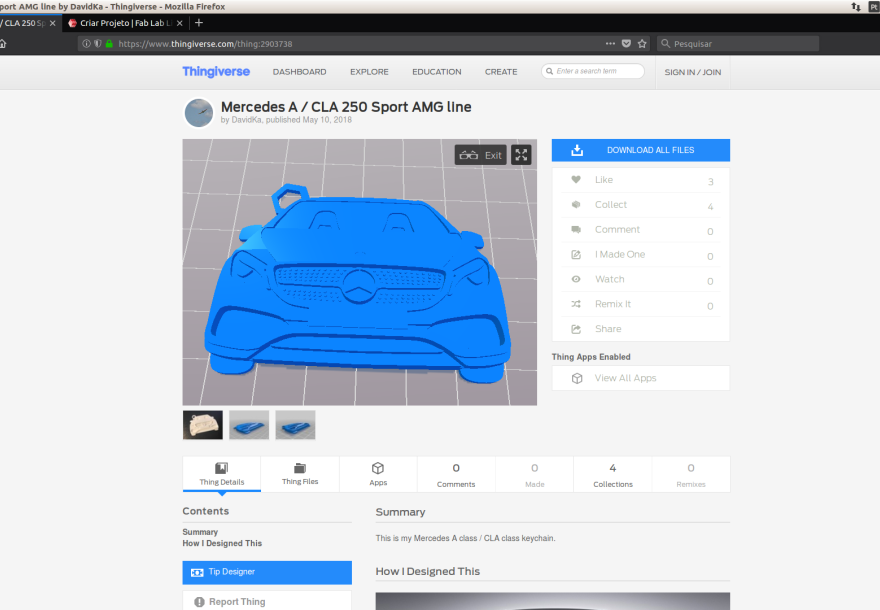Screen dimensions: 880x610
Task: Save page to Pocket
Action: 626,44
